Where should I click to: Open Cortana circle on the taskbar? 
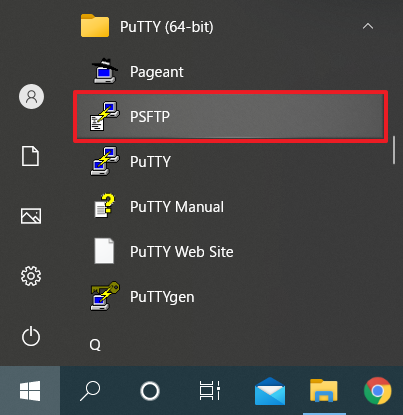(150, 391)
